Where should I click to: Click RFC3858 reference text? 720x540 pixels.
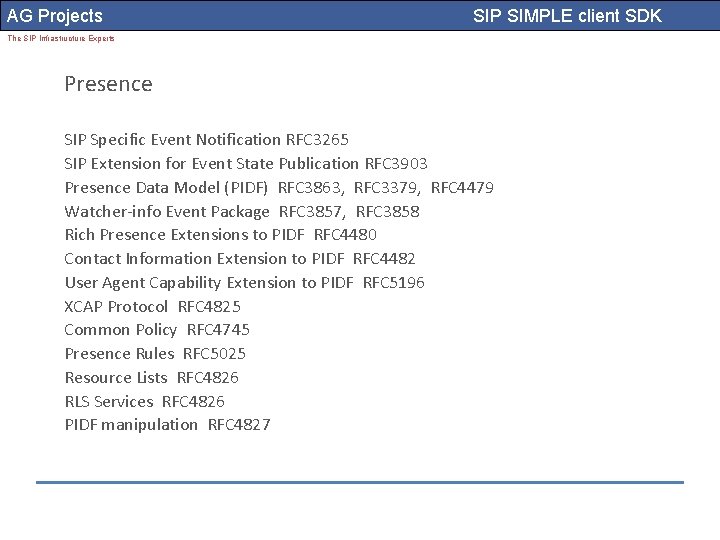click(x=388, y=211)
